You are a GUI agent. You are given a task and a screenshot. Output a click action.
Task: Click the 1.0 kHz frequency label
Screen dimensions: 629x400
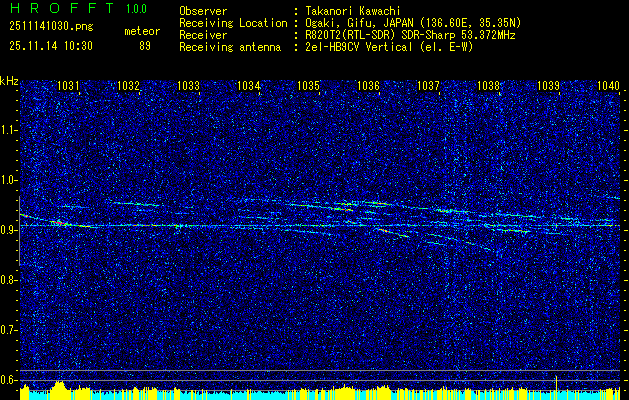coord(9,180)
